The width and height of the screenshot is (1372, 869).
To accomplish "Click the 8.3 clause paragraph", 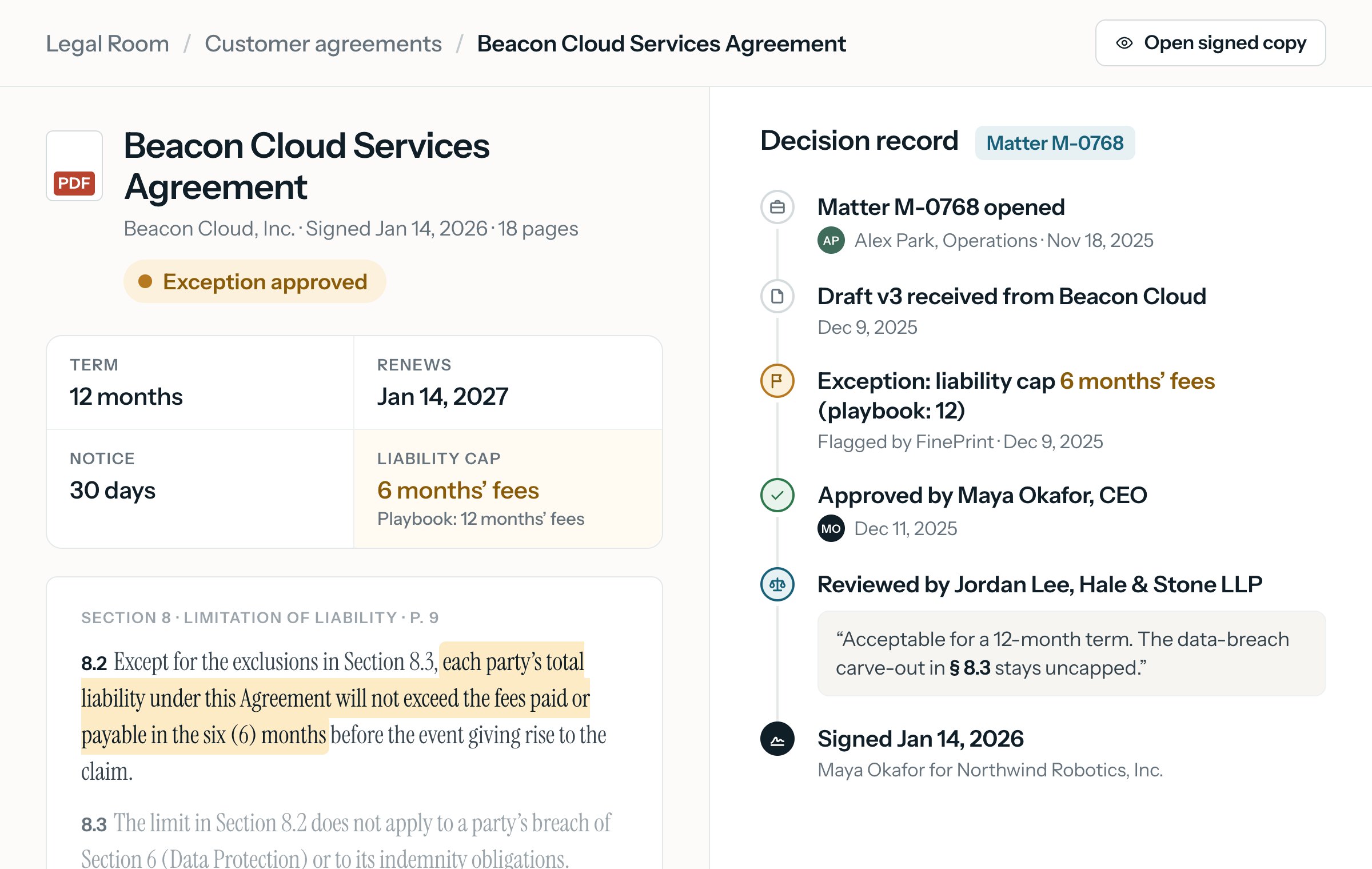I will (346, 840).
